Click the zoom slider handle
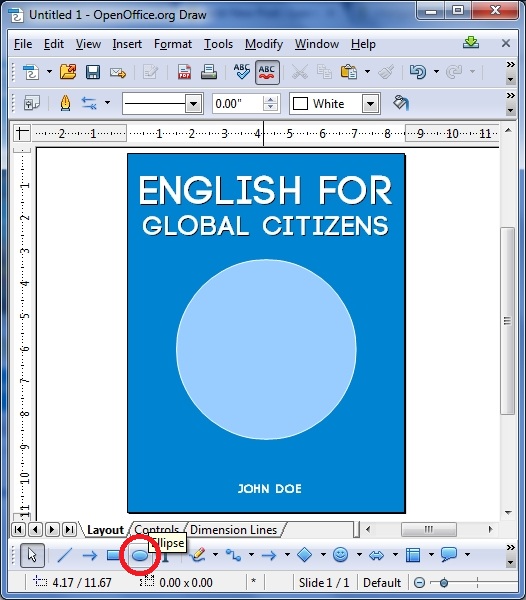This screenshot has height=600, width=526. 444,583
